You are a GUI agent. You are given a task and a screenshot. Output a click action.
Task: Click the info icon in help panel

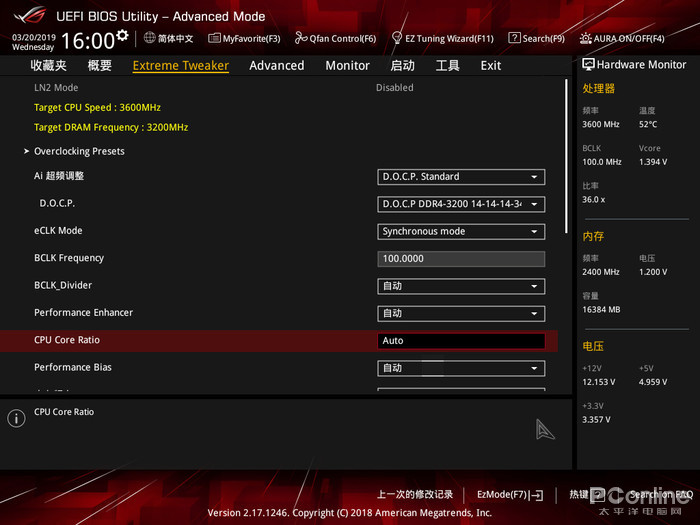[x=17, y=418]
